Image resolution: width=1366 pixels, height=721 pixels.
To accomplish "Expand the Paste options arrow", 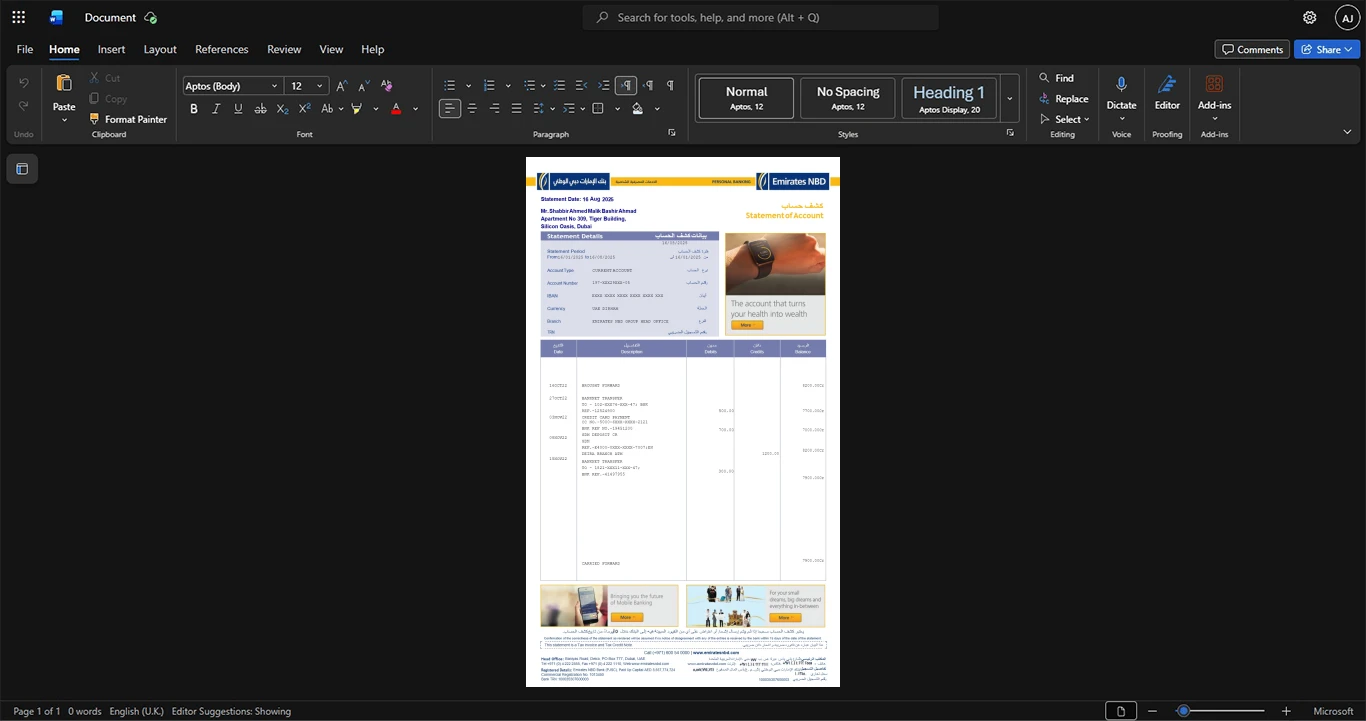I will [64, 120].
